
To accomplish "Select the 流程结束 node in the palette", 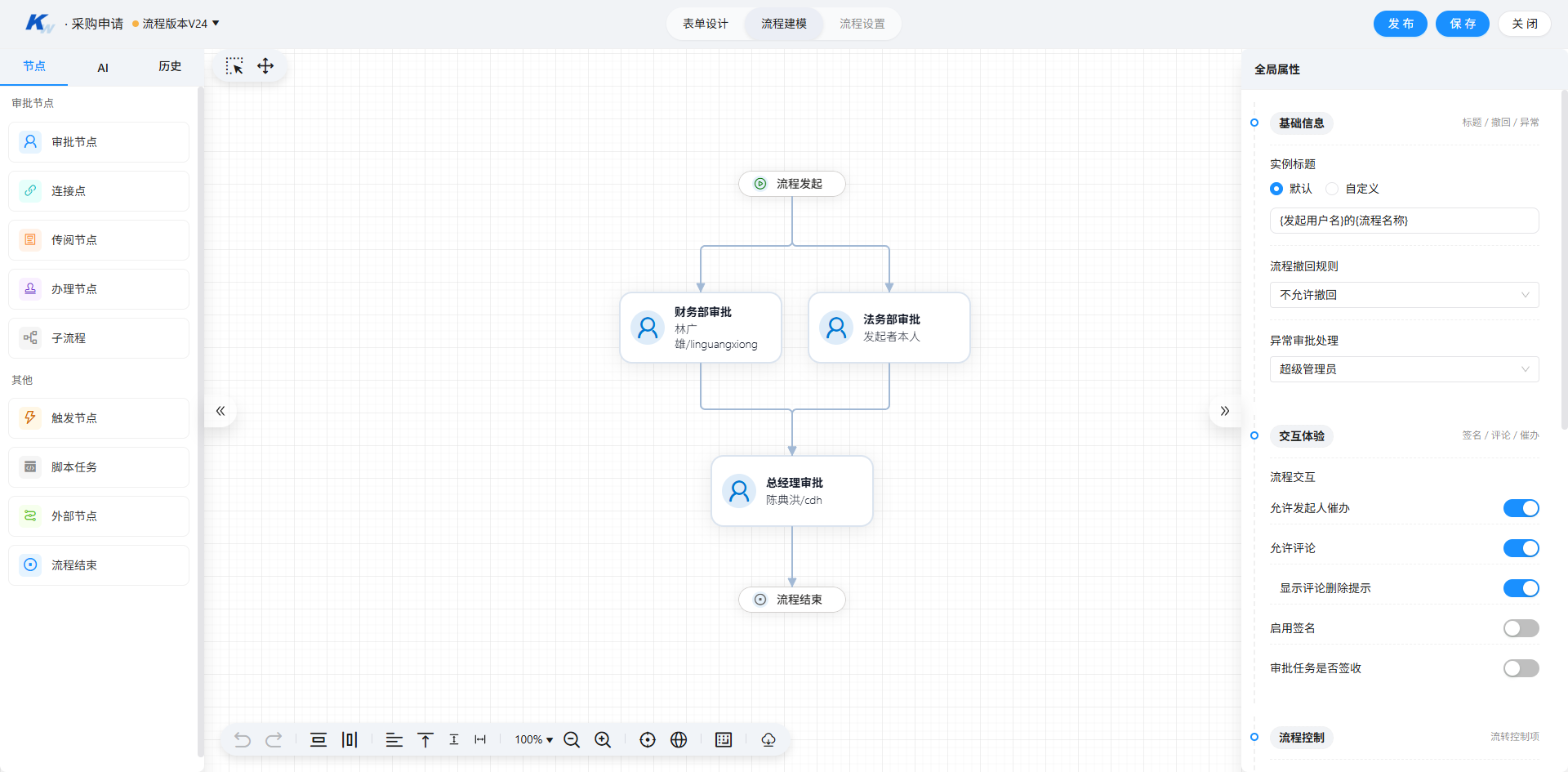I will point(99,565).
